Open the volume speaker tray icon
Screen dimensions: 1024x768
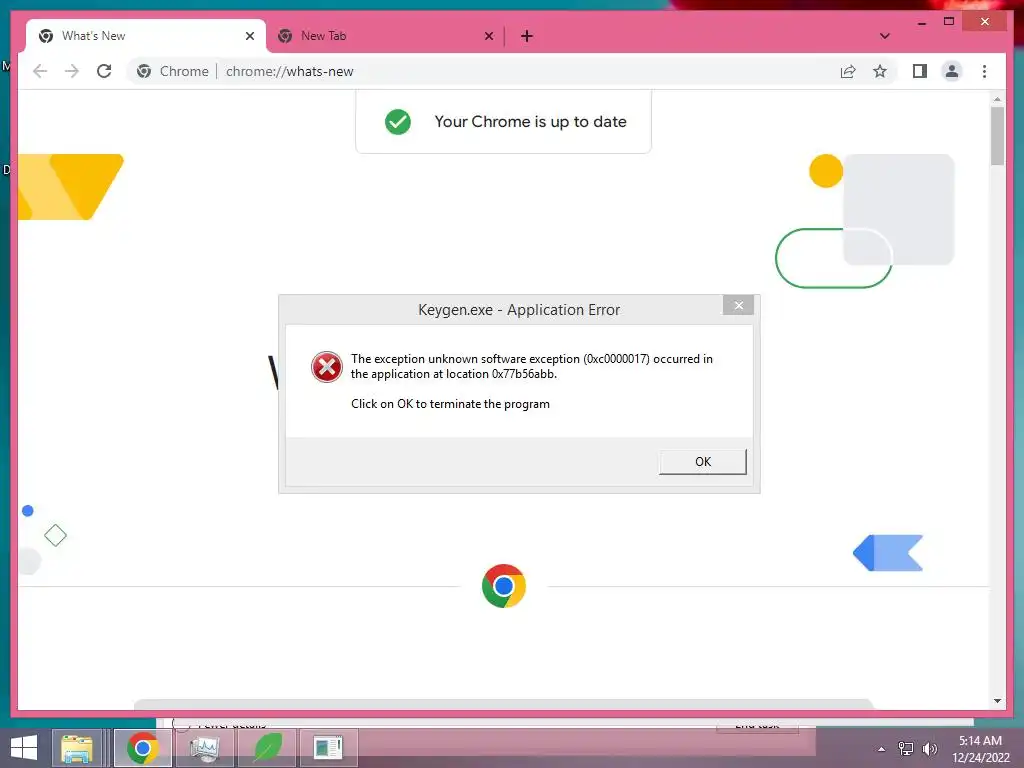[x=929, y=749]
